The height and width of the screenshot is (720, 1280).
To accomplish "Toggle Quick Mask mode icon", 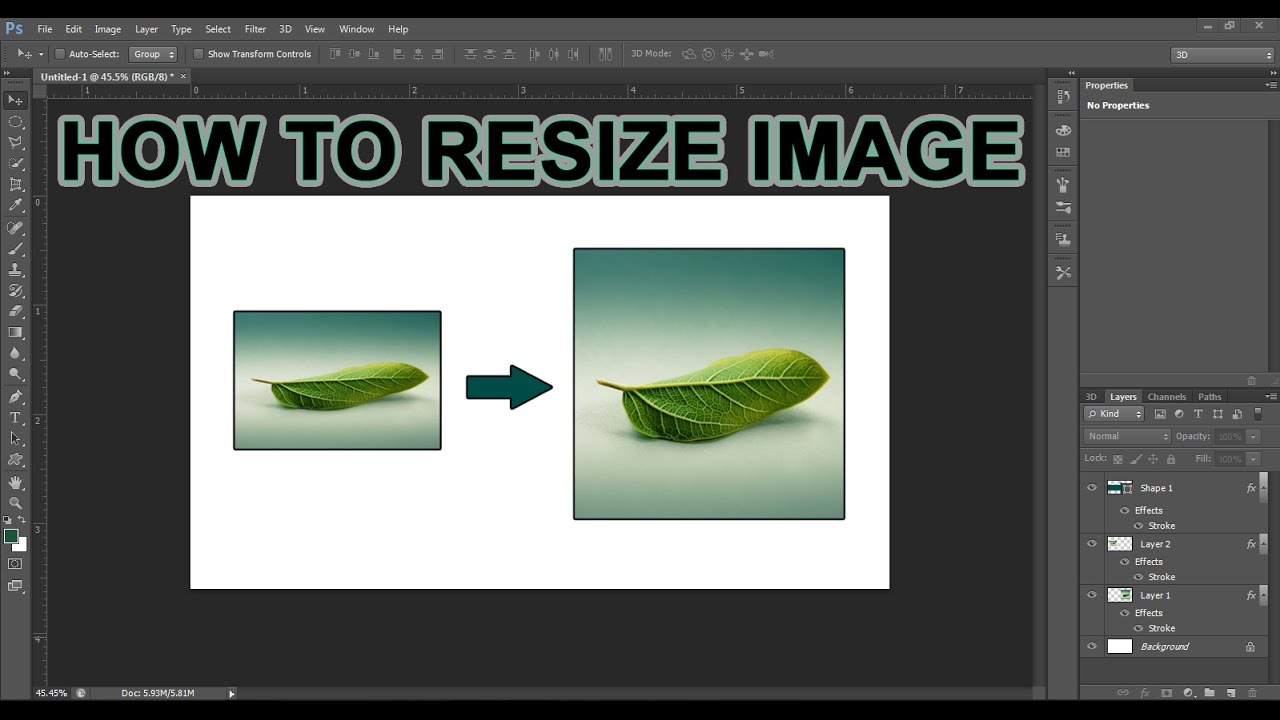I will [x=15, y=565].
